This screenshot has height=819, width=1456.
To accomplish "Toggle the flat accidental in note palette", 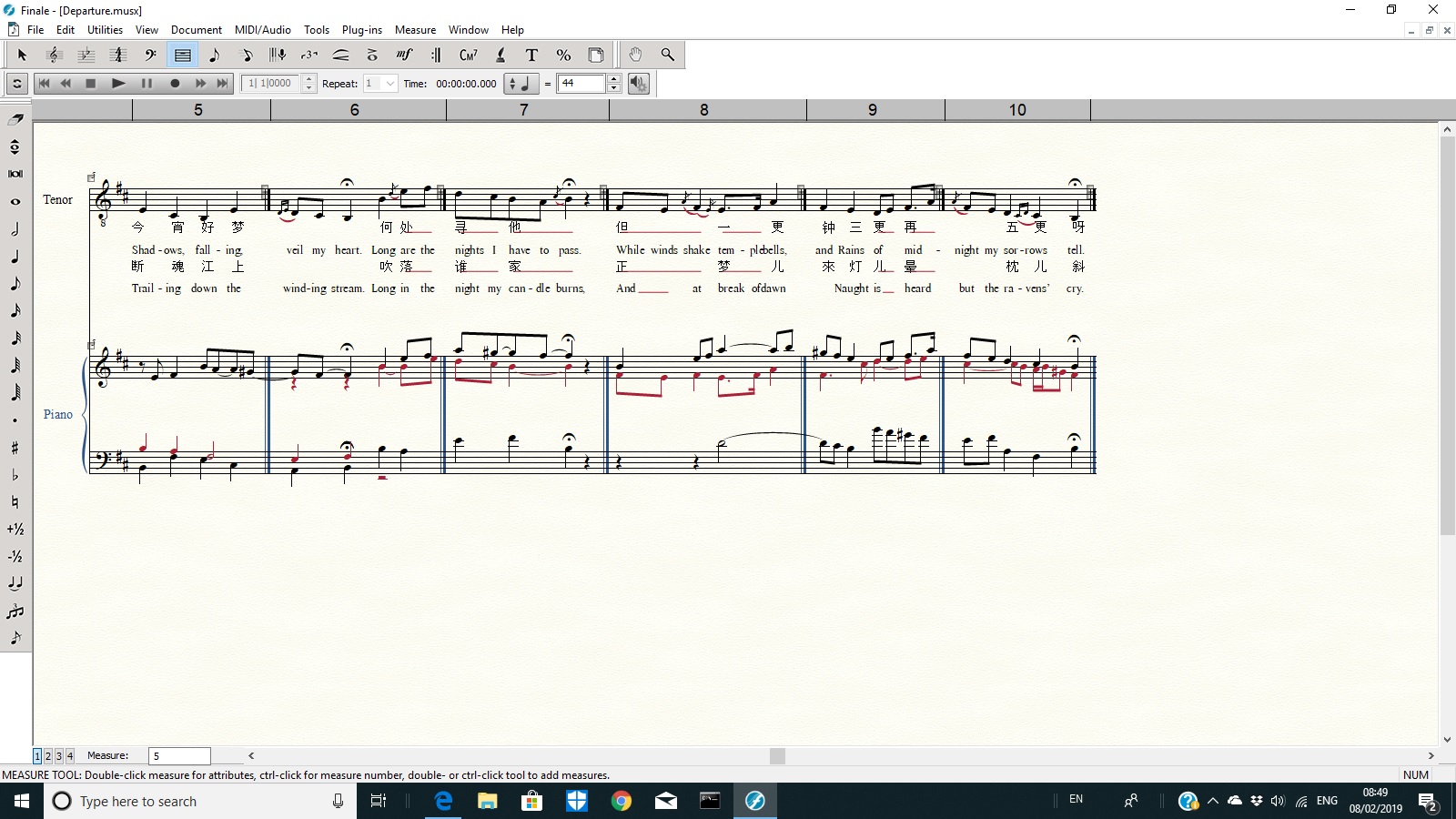I will (15, 475).
